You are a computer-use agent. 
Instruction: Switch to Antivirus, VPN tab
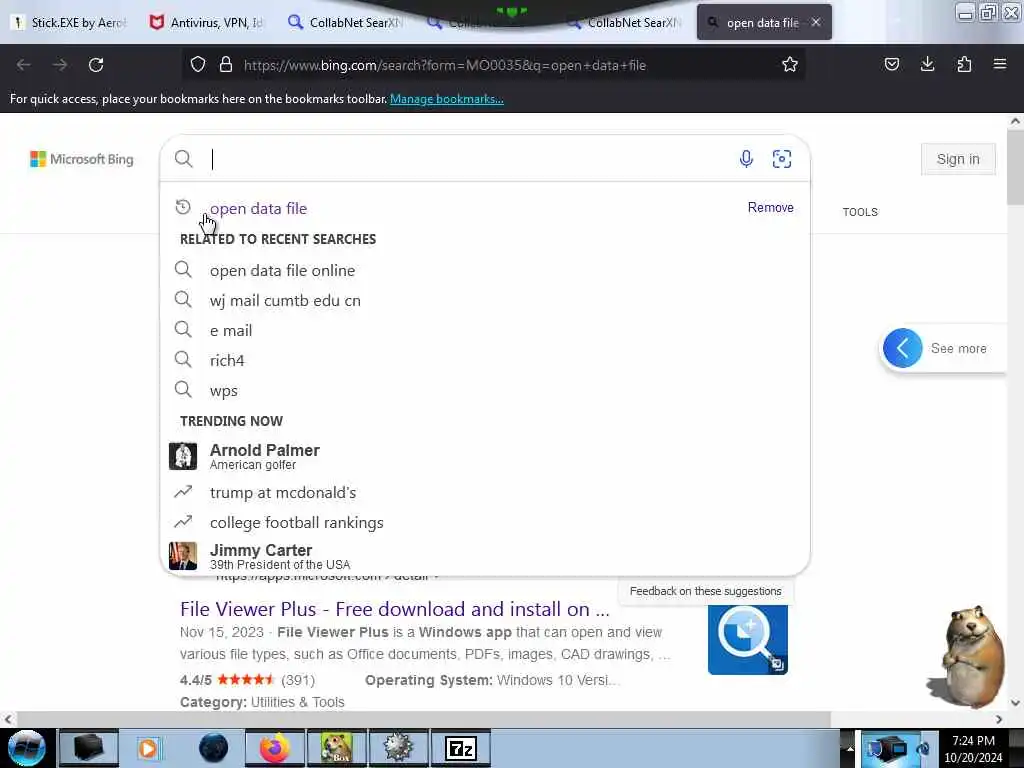pyautogui.click(x=207, y=22)
